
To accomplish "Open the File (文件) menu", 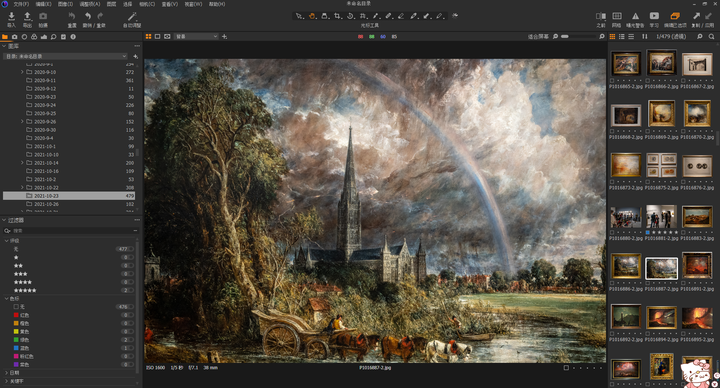I will click(21, 4).
